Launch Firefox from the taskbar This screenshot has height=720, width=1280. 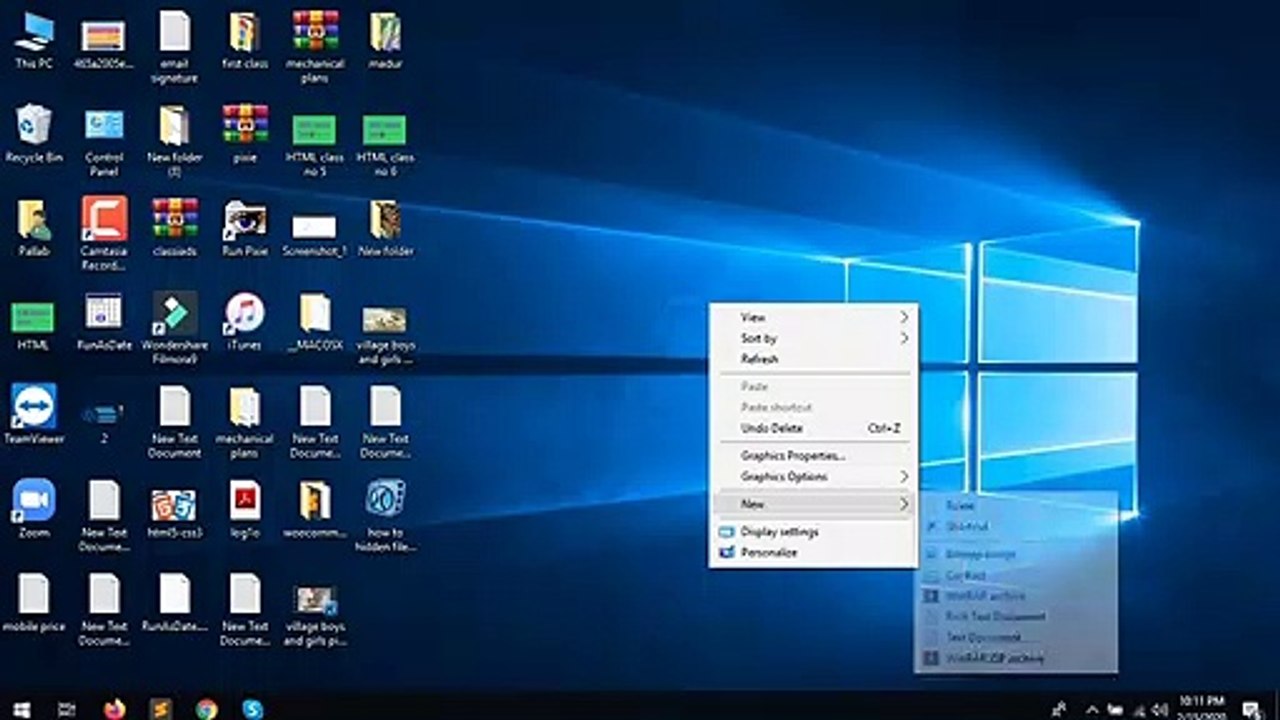[x=115, y=709]
